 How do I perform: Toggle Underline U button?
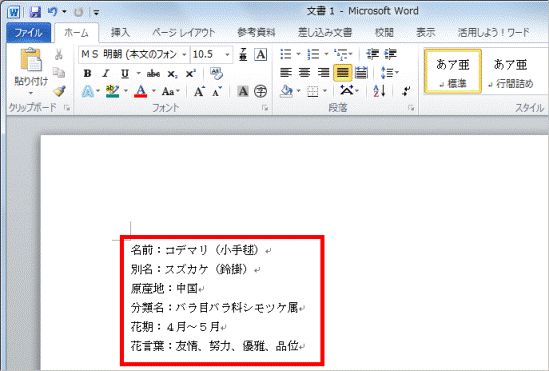click(125, 74)
